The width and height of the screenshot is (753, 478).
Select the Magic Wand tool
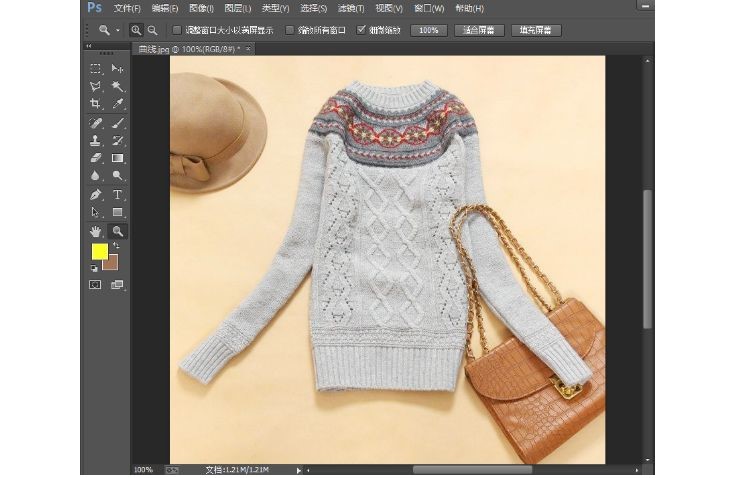(x=118, y=87)
